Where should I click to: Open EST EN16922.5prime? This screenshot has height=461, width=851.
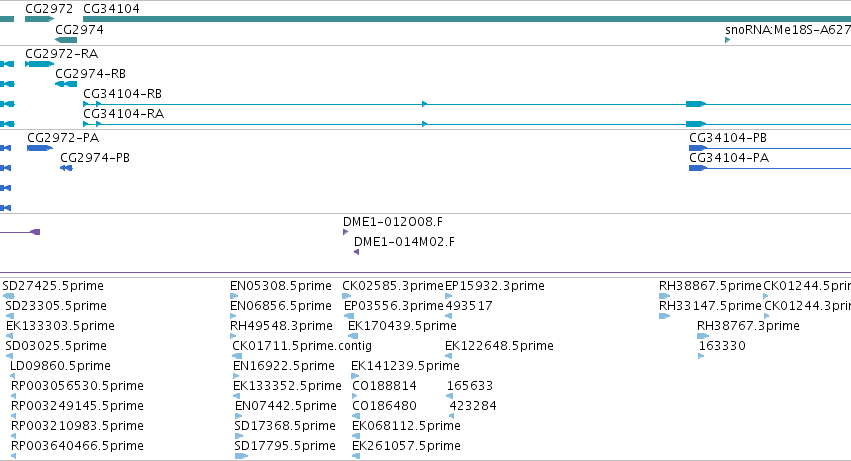284,366
